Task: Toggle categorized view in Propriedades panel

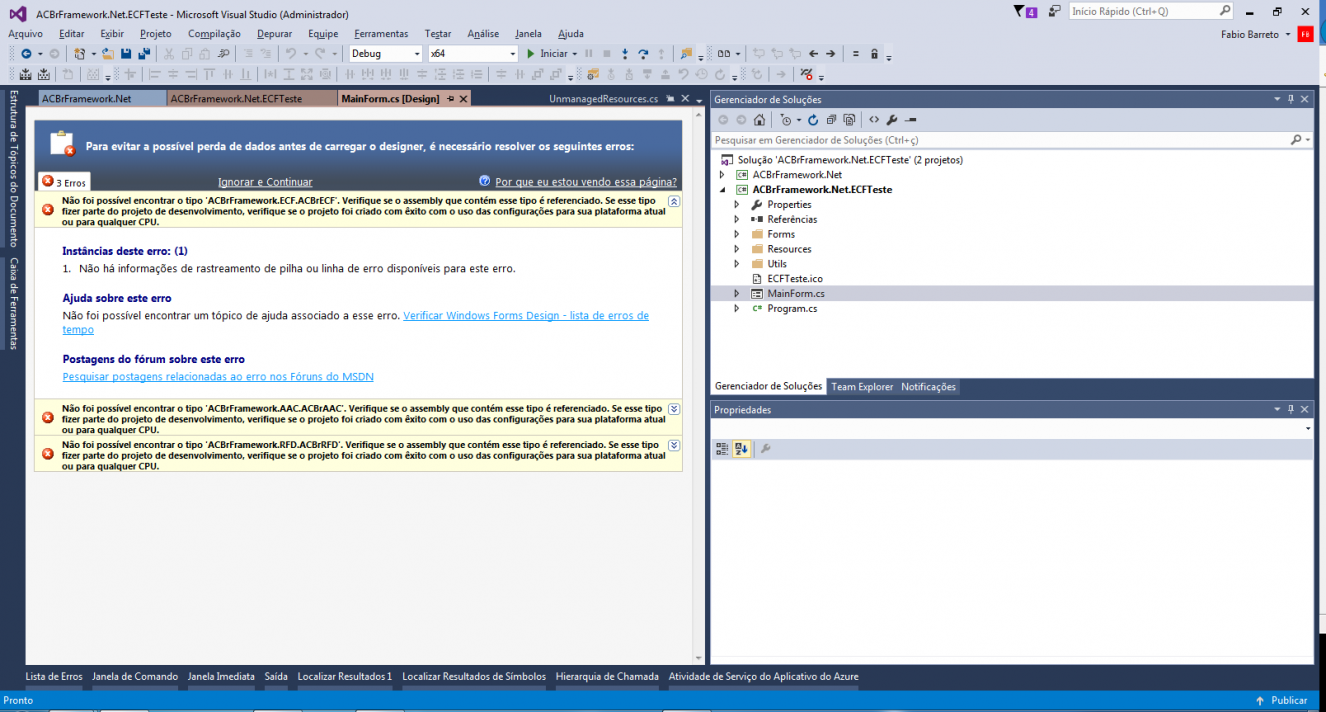Action: pyautogui.click(x=722, y=449)
